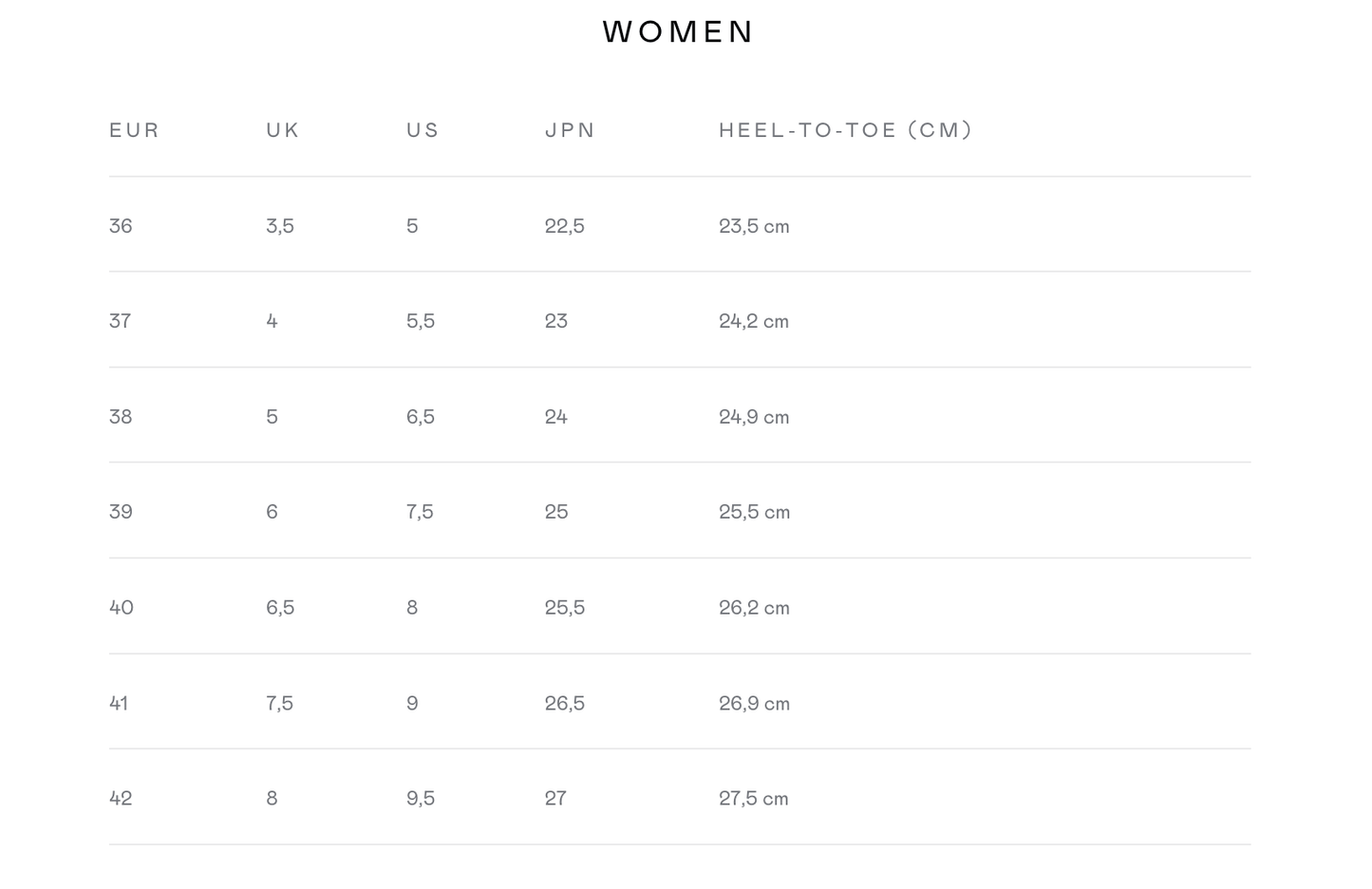Click the UK column header

[x=283, y=130]
